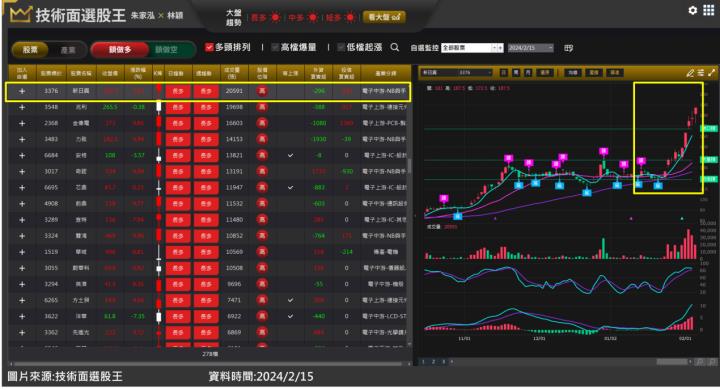Screen dimensions: 720x390
Task: Click volume 14153 in 3483 row
Action: pyautogui.click(x=234, y=139)
